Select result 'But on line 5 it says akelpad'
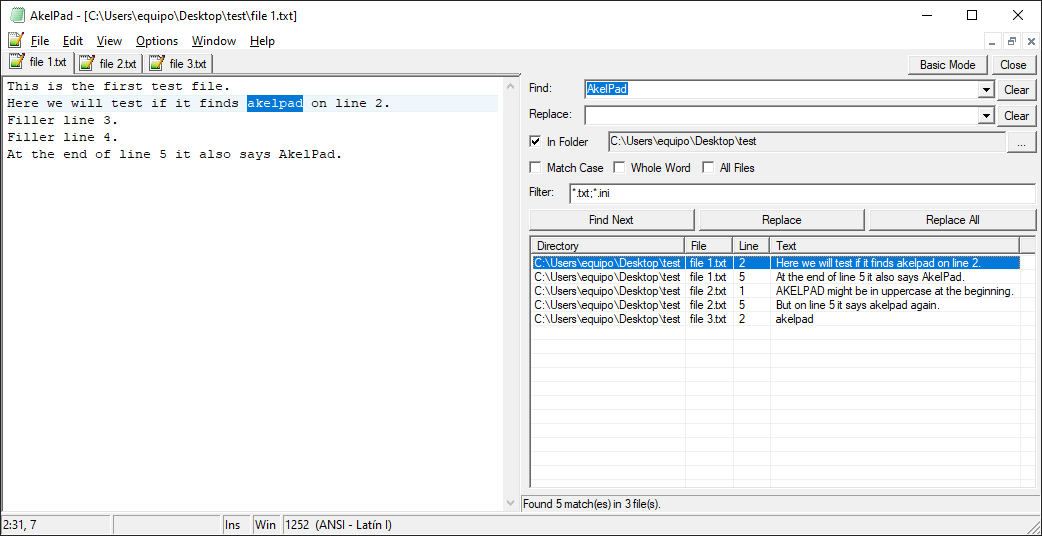Image resolution: width=1042 pixels, height=536 pixels. click(x=776, y=305)
